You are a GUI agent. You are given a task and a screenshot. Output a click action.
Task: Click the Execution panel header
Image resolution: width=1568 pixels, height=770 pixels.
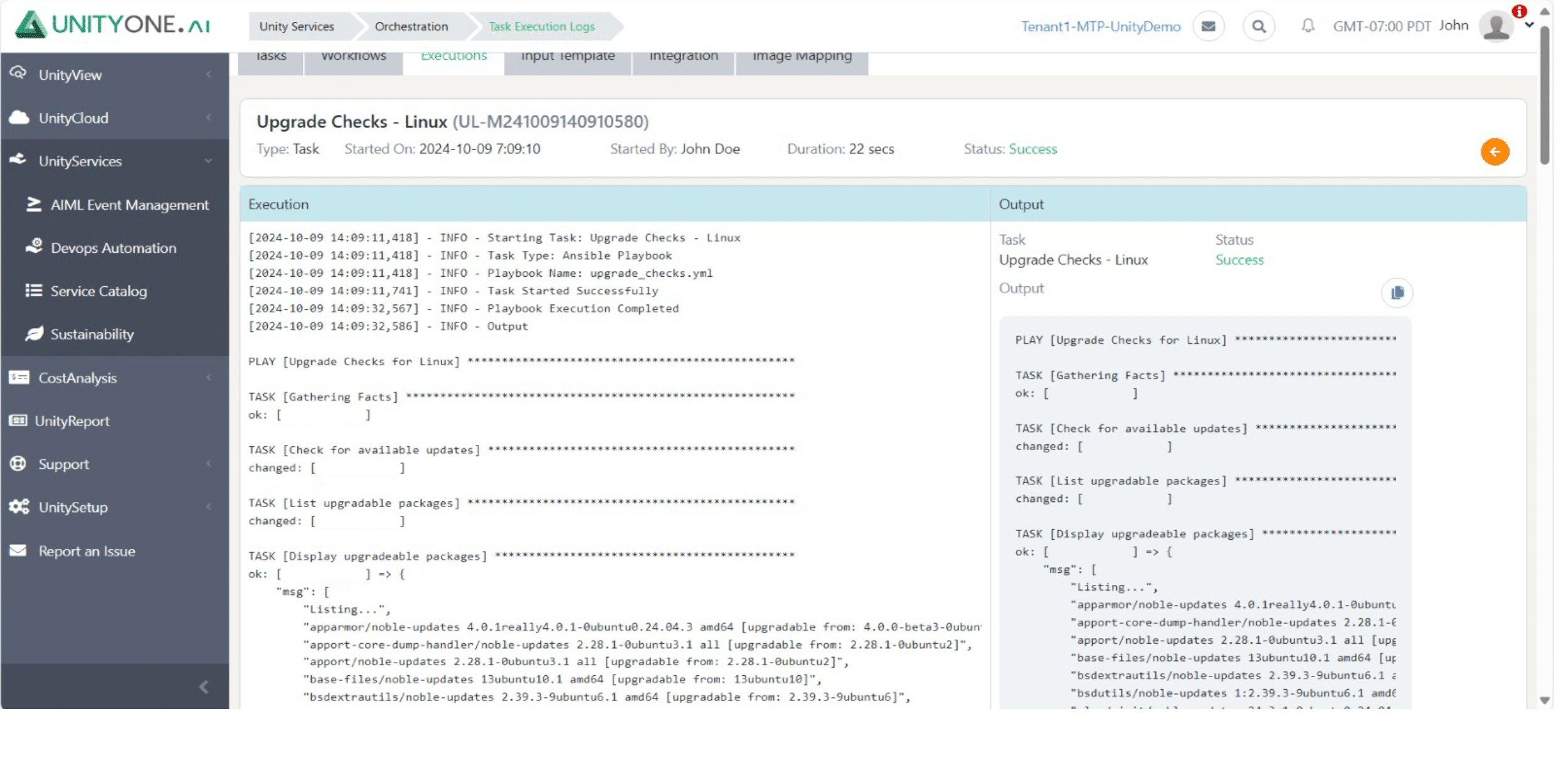click(615, 204)
